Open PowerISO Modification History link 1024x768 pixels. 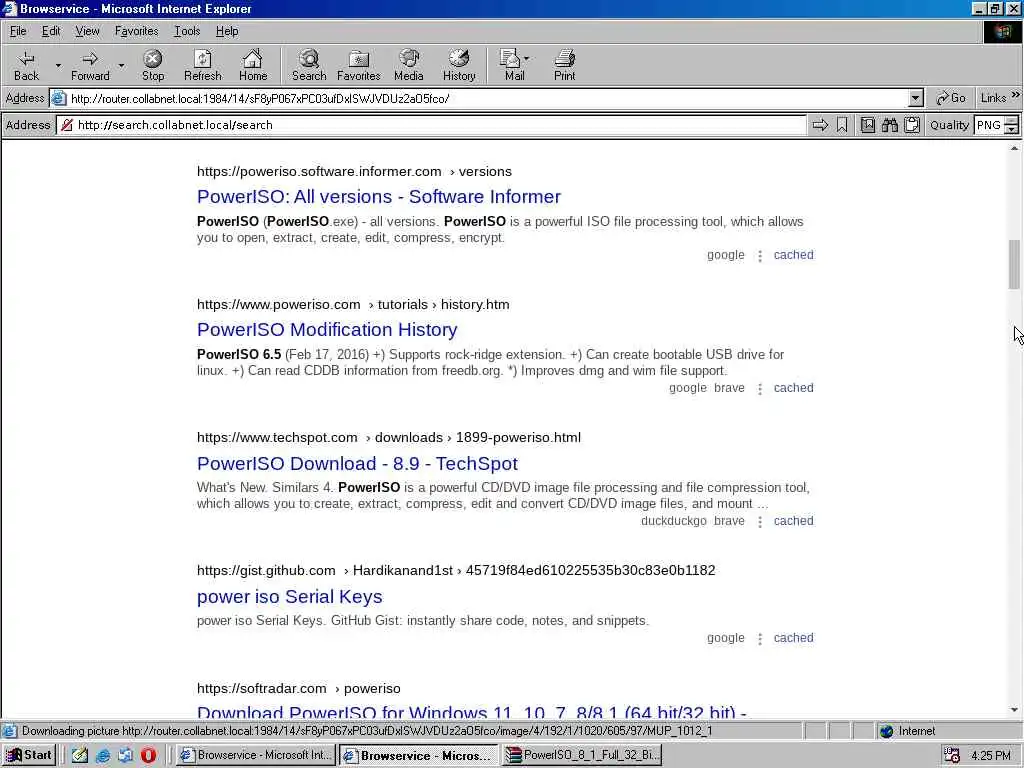pos(327,330)
